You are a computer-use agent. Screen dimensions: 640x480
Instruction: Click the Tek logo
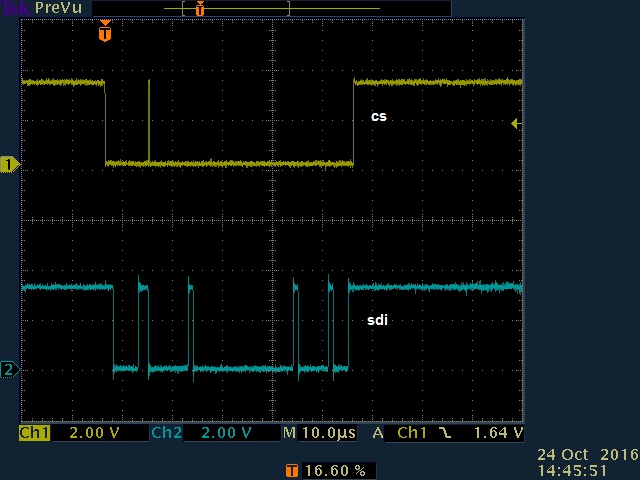16,8
